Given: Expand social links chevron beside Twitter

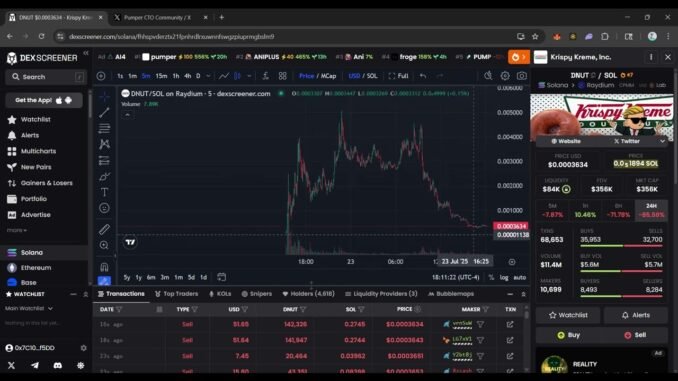Looking at the screenshot, I should [x=662, y=141].
